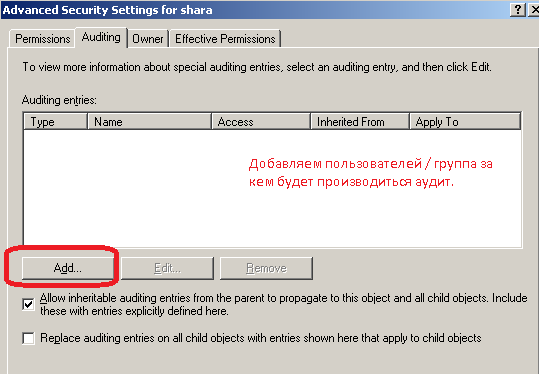Click the greyed-out Remove button
Viewport: 539px width, 374px height.
pos(266,268)
